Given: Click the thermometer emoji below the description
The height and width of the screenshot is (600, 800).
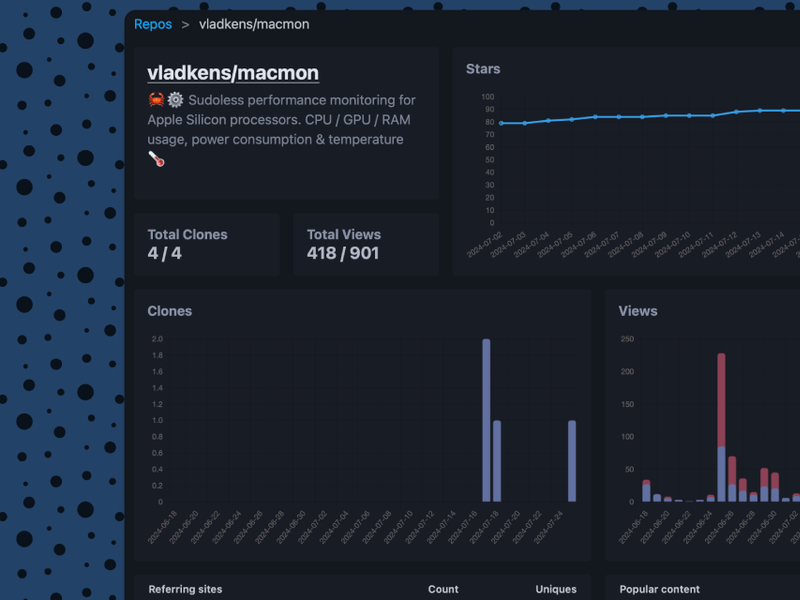Looking at the screenshot, I should [x=156, y=159].
